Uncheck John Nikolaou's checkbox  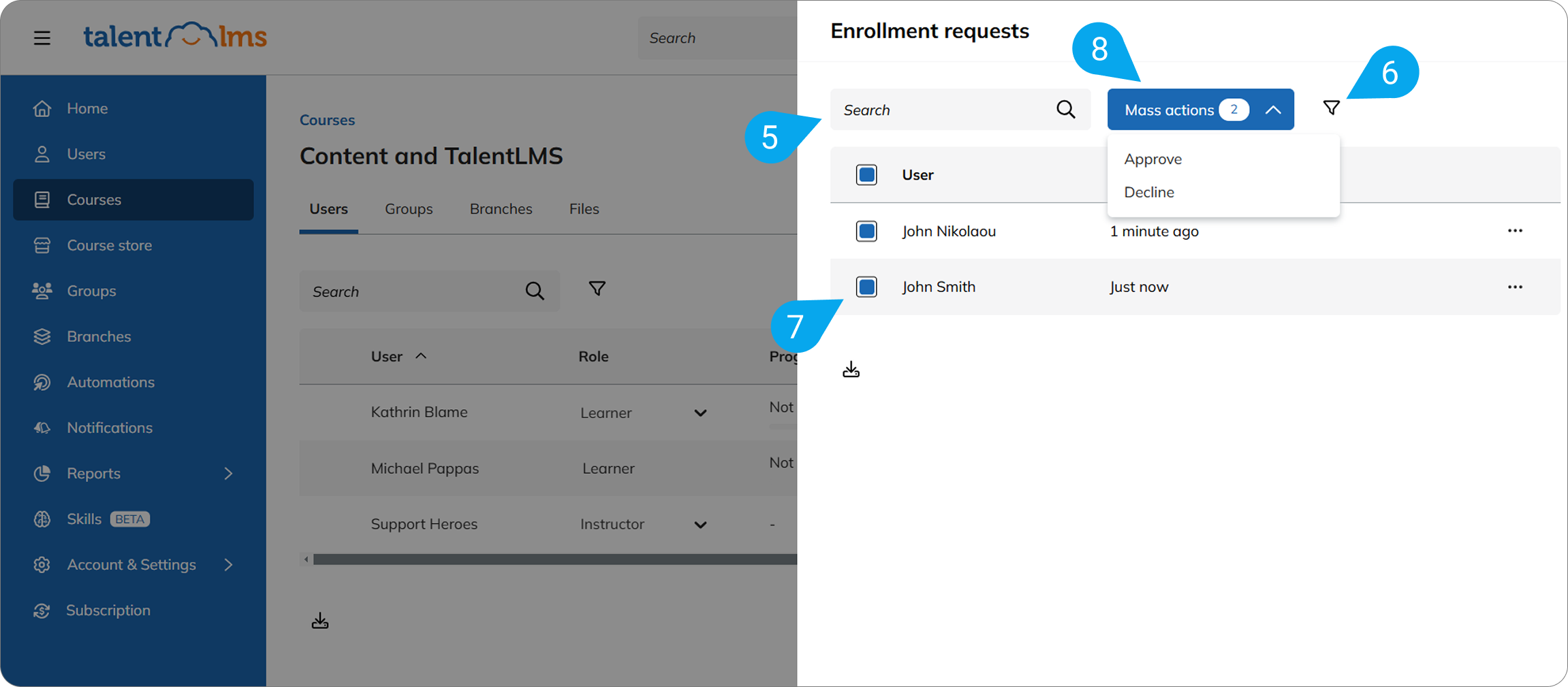coord(866,231)
